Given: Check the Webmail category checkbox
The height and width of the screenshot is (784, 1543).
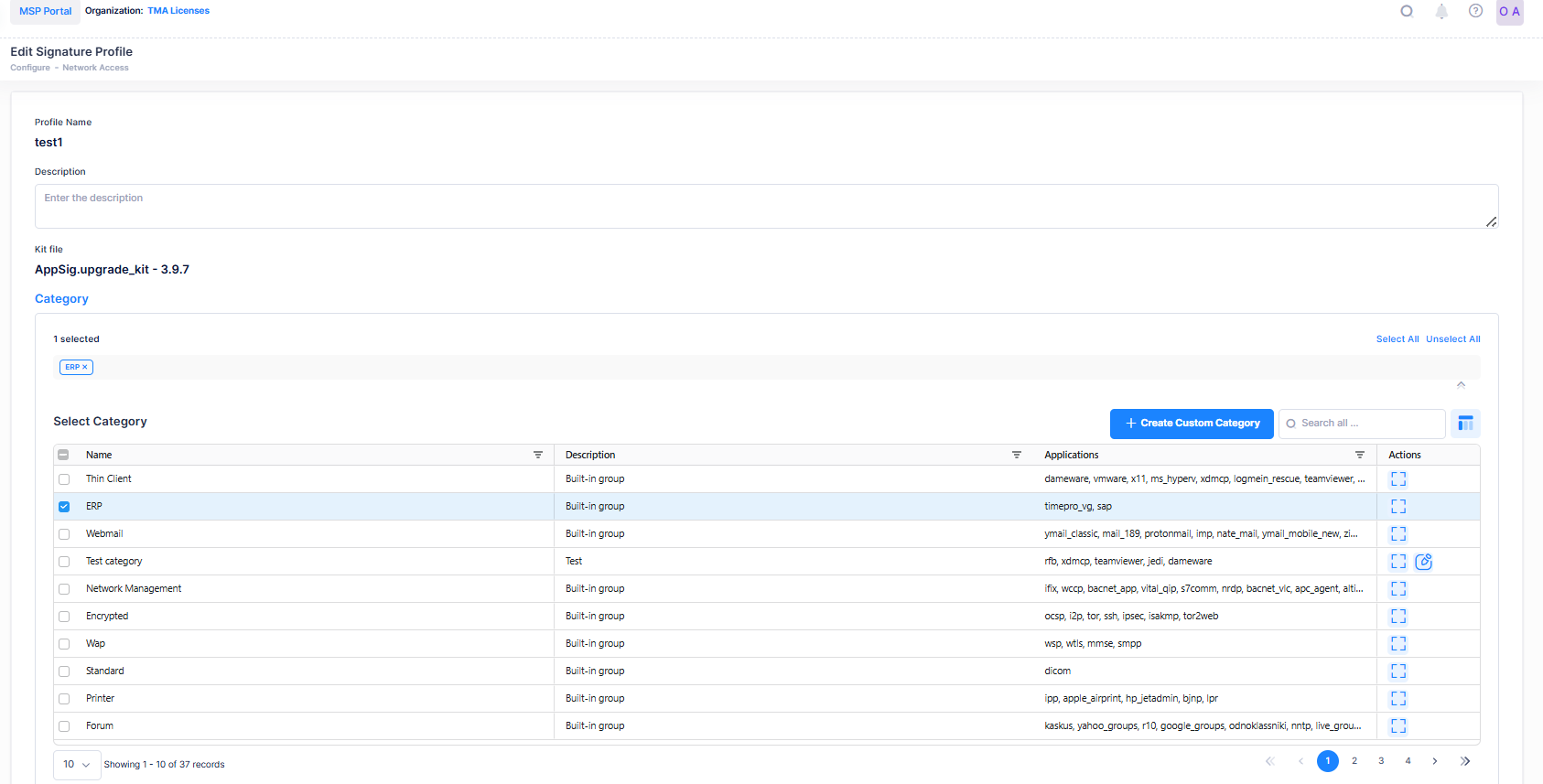Looking at the screenshot, I should (x=64, y=534).
